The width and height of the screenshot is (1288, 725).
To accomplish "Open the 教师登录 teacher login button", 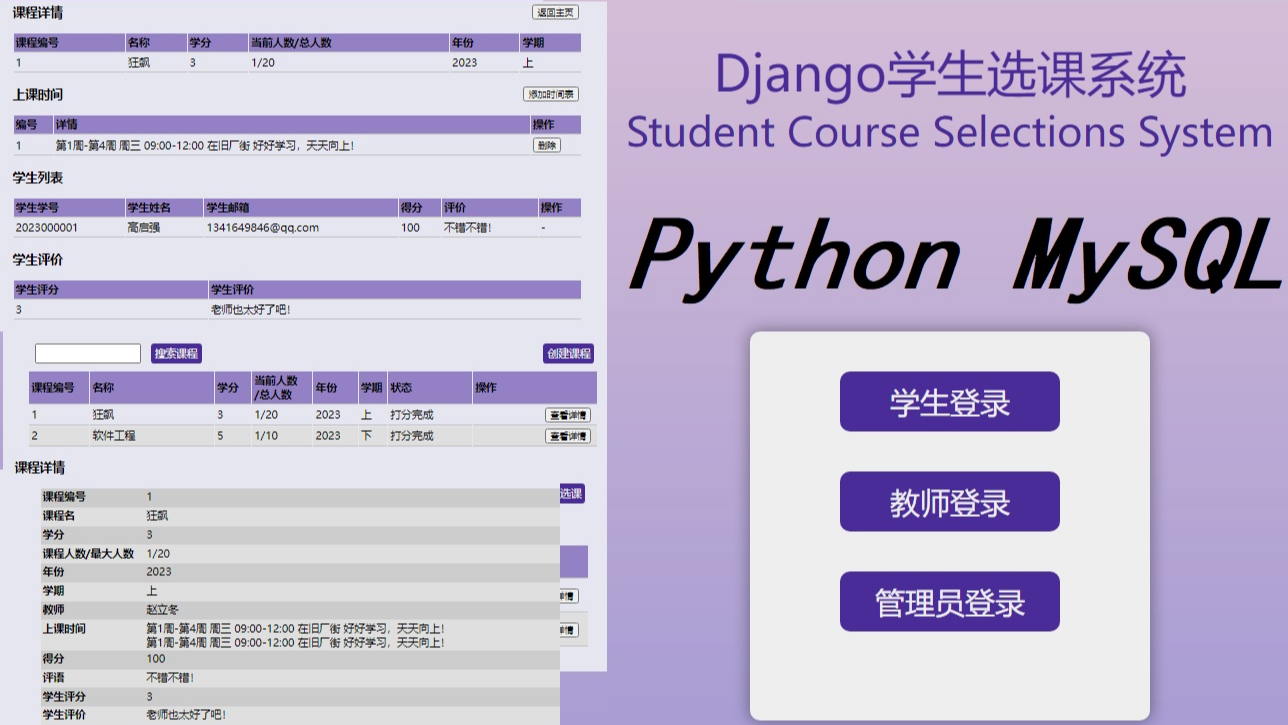I will point(949,502).
